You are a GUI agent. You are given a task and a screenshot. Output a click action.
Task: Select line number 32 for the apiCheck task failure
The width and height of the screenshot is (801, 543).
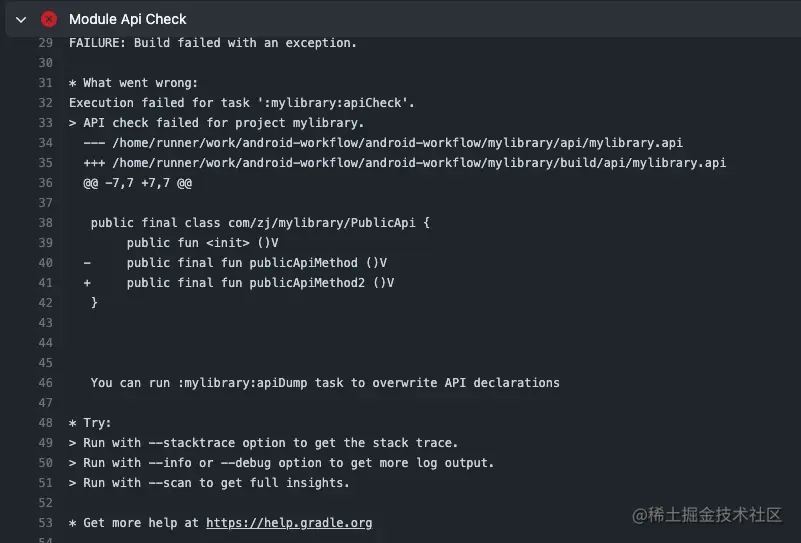click(x=45, y=103)
